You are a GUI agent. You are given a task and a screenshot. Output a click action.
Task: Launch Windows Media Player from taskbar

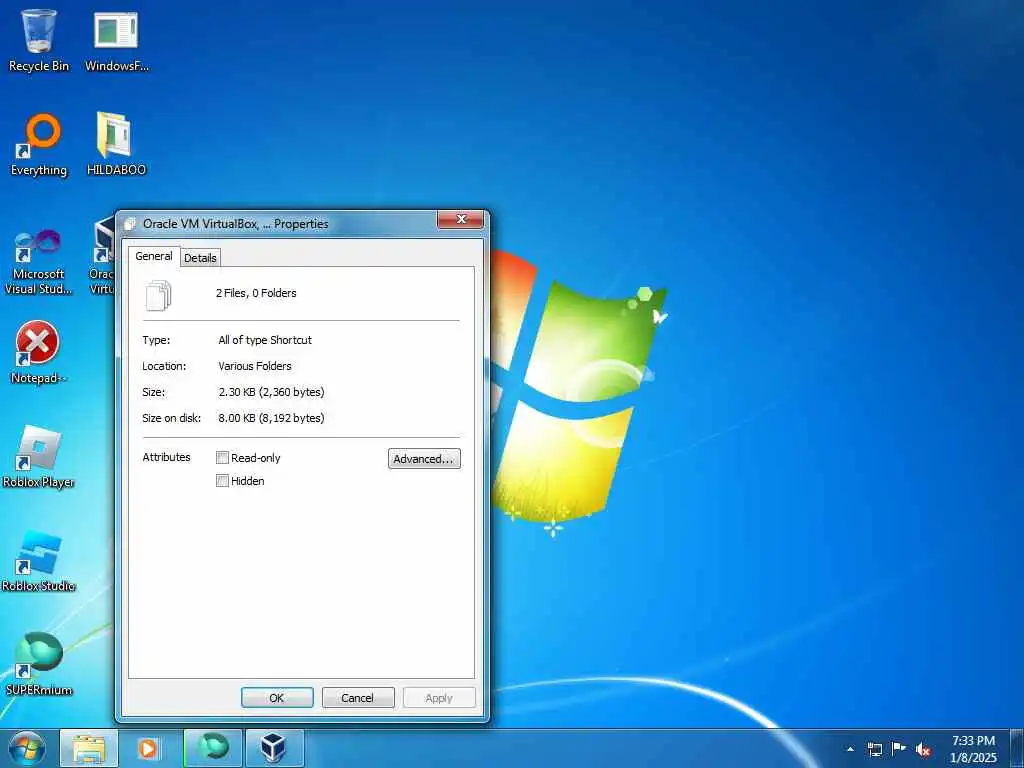[x=148, y=748]
